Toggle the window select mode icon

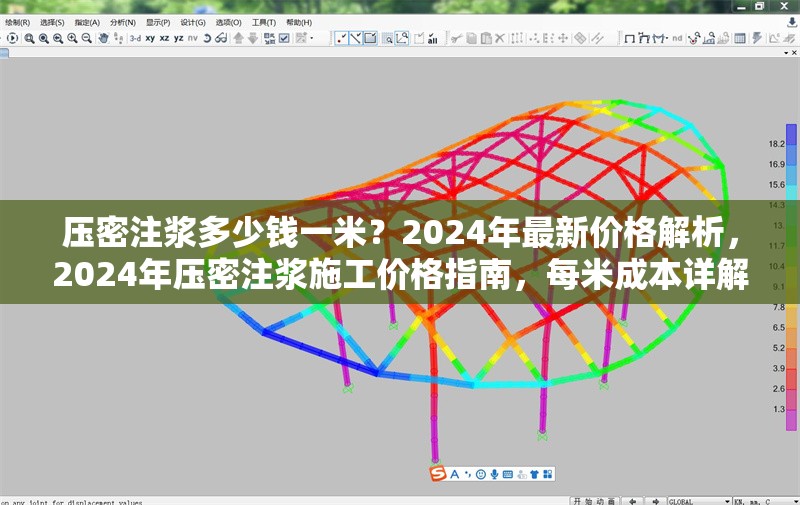coord(370,38)
